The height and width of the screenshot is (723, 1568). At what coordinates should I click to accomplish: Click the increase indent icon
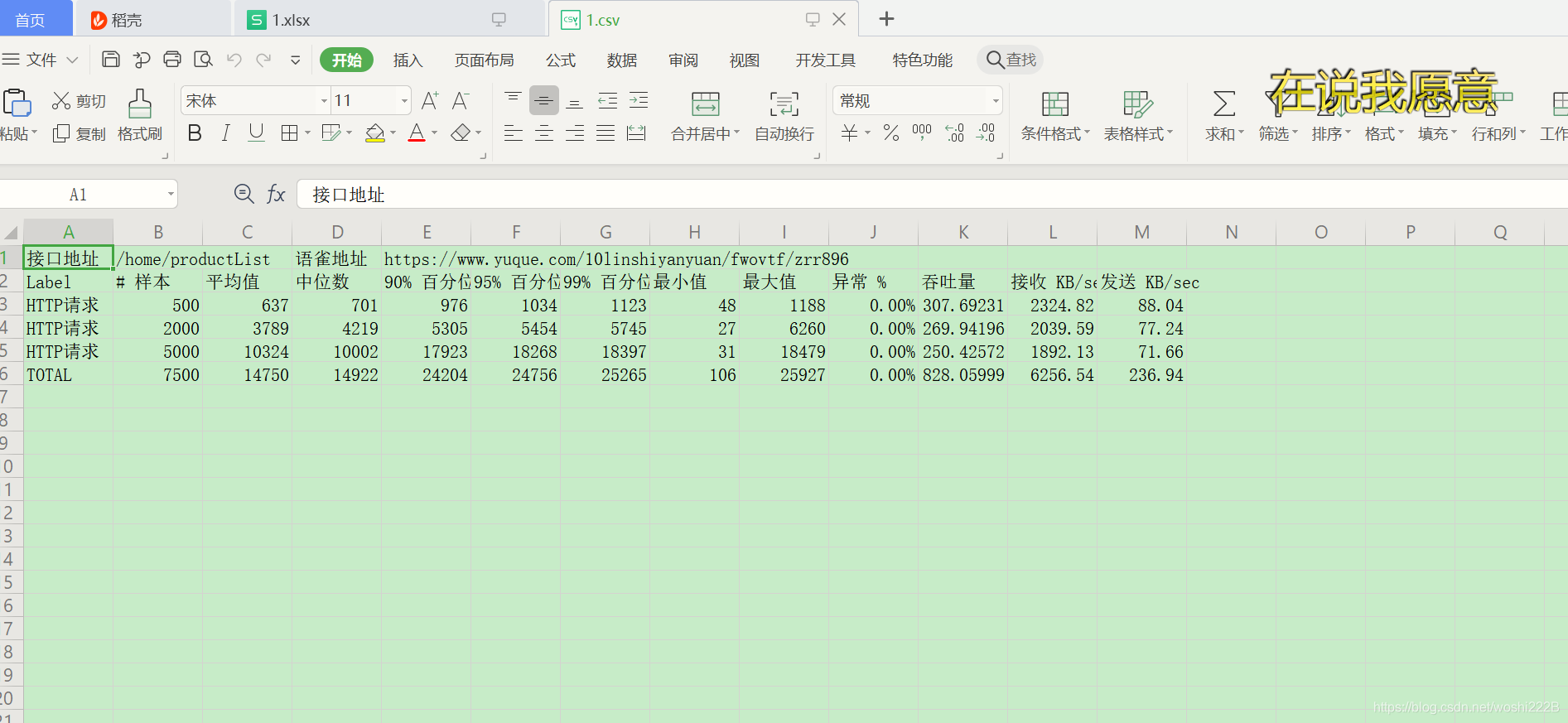[639, 101]
